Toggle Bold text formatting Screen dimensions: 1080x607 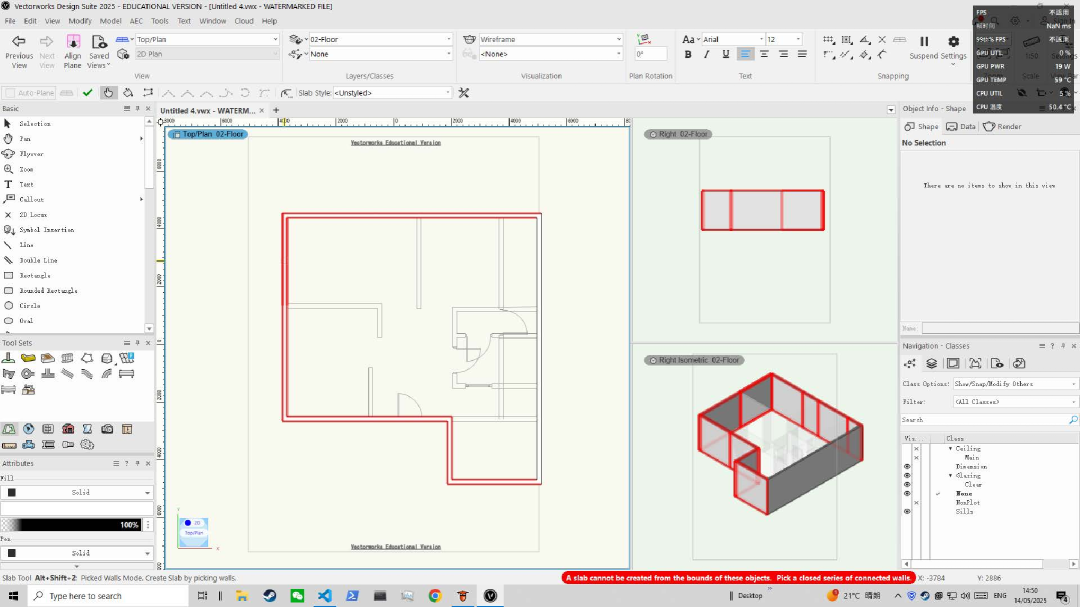pos(688,54)
